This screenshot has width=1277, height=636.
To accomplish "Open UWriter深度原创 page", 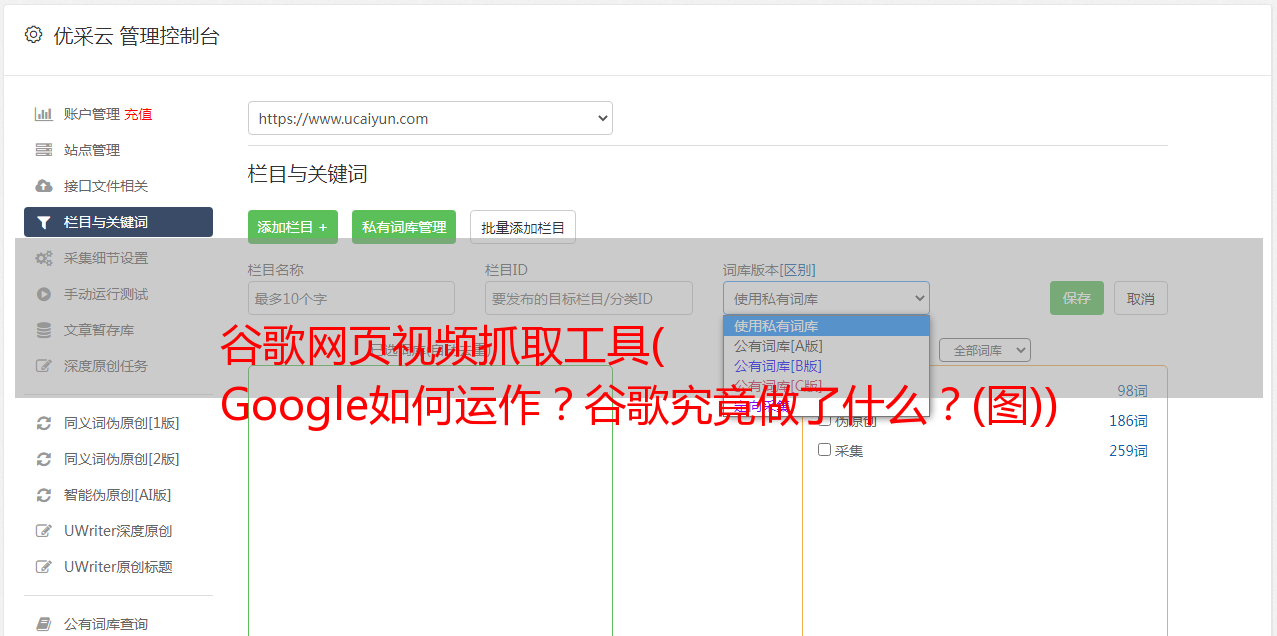I will click(x=118, y=531).
